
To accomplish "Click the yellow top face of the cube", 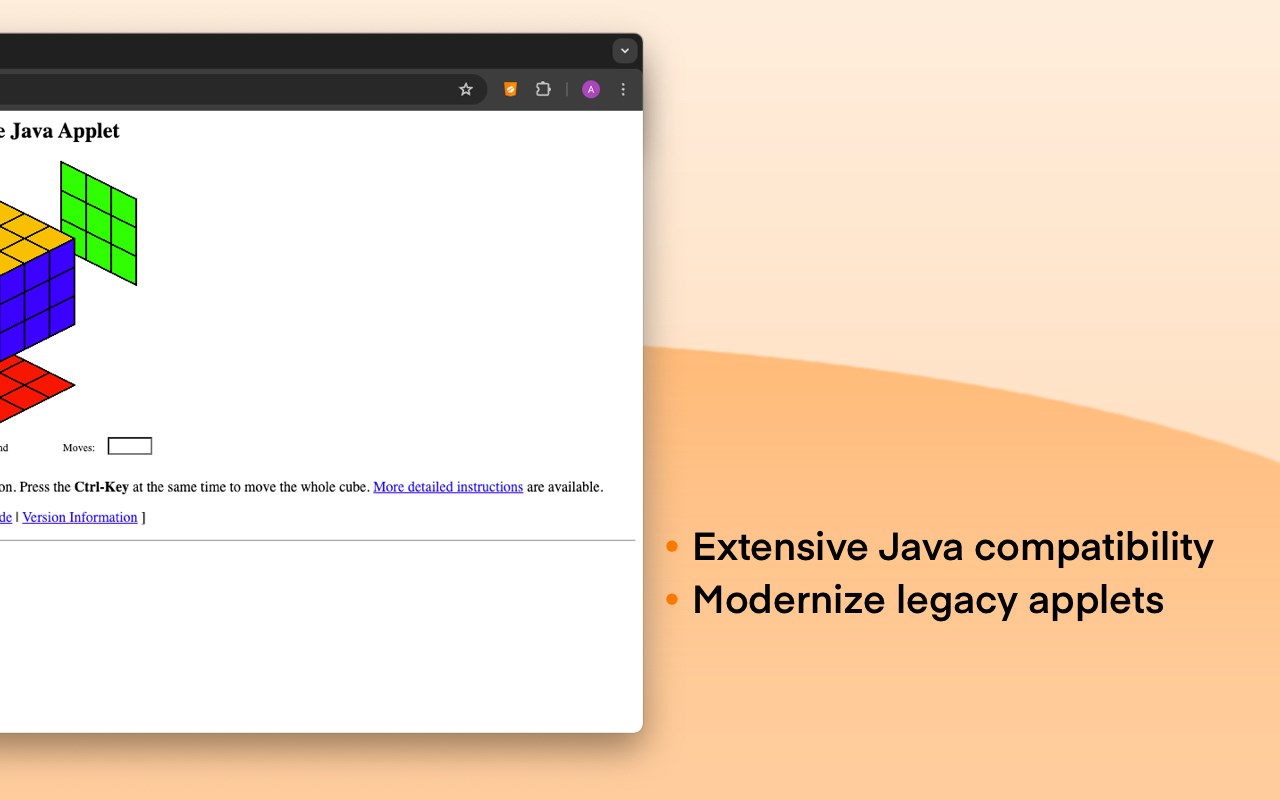I will point(30,238).
